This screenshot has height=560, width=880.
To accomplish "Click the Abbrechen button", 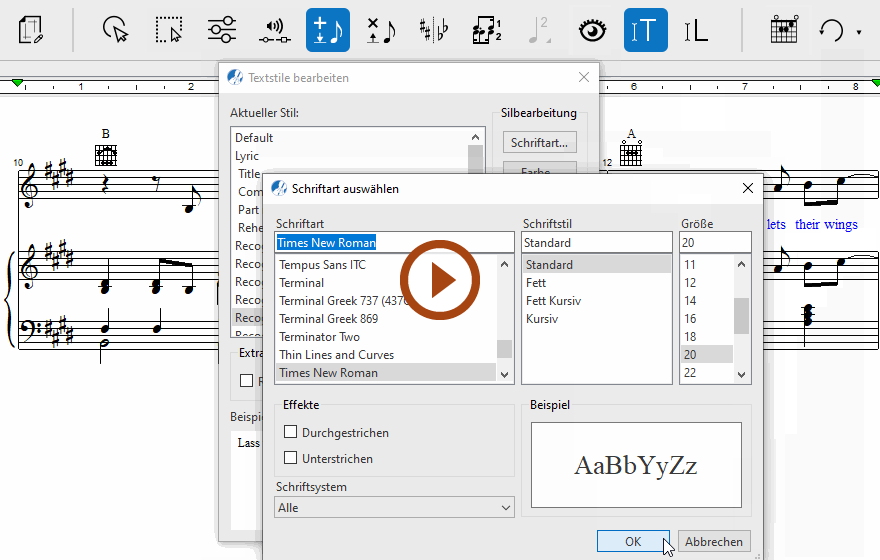I will click(714, 541).
